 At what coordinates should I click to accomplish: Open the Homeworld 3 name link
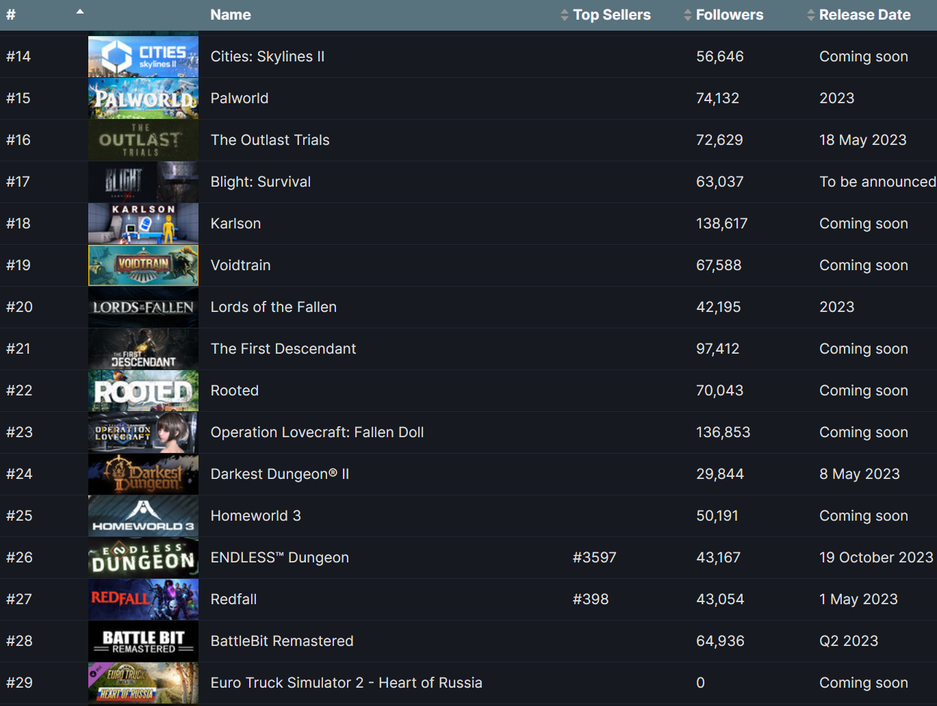[x=255, y=516]
